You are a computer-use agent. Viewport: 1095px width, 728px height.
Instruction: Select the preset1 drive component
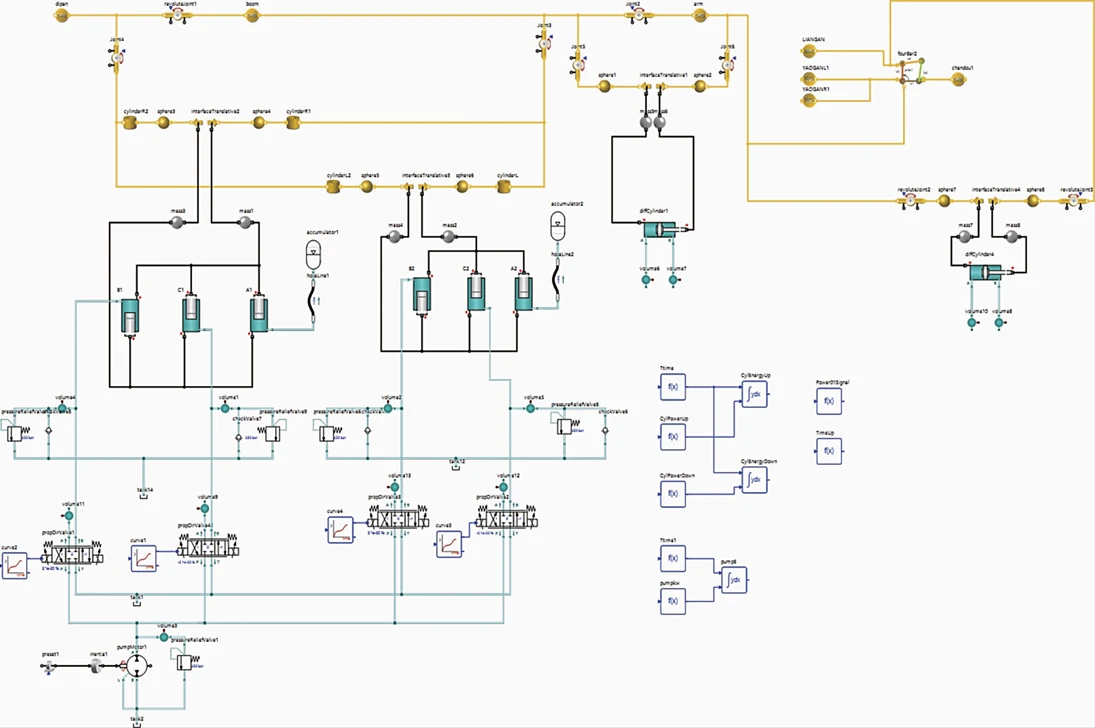tap(50, 667)
